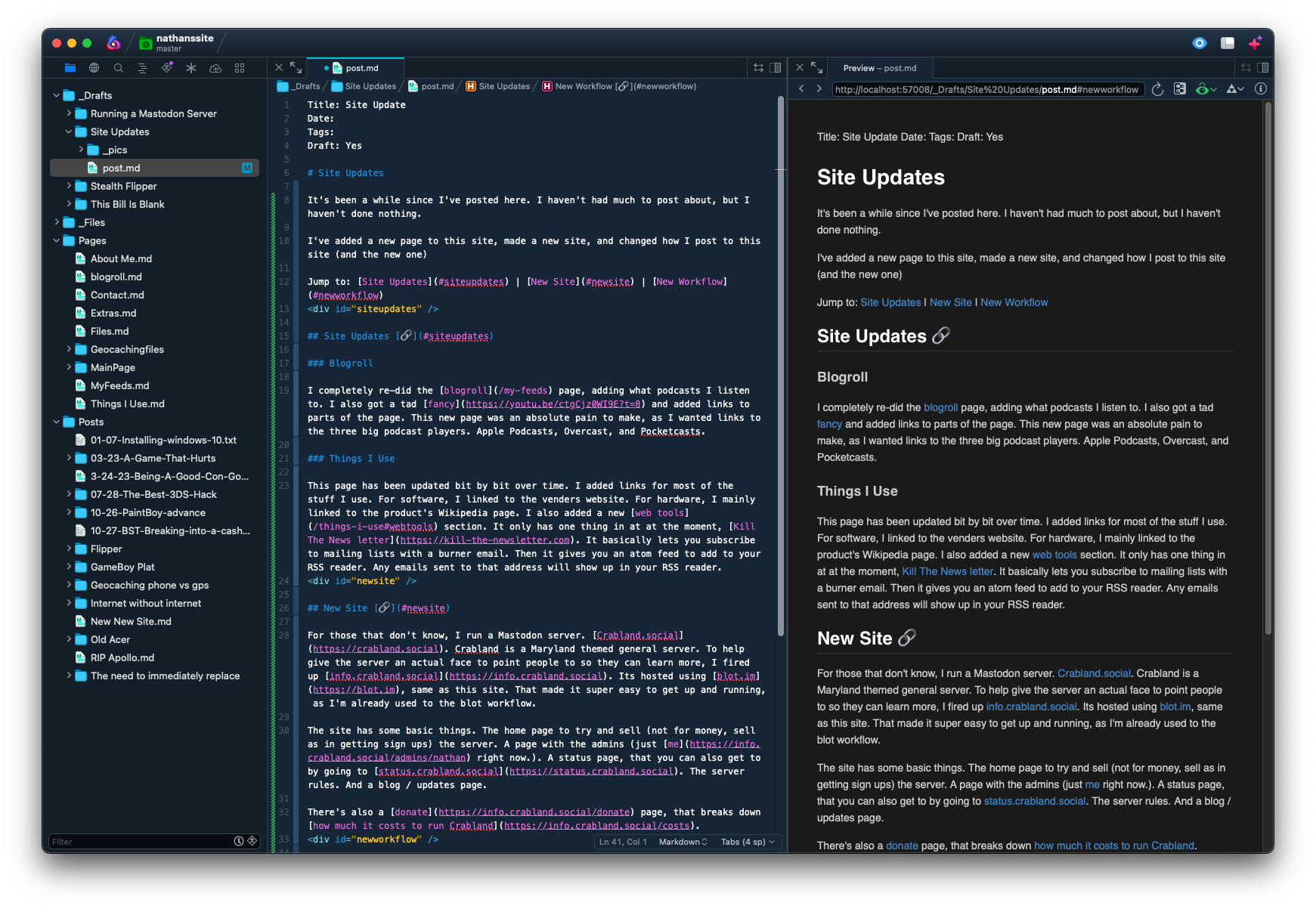The height and width of the screenshot is (909, 1316).
Task: Open the all-sidebars grid icon
Action: point(240,68)
